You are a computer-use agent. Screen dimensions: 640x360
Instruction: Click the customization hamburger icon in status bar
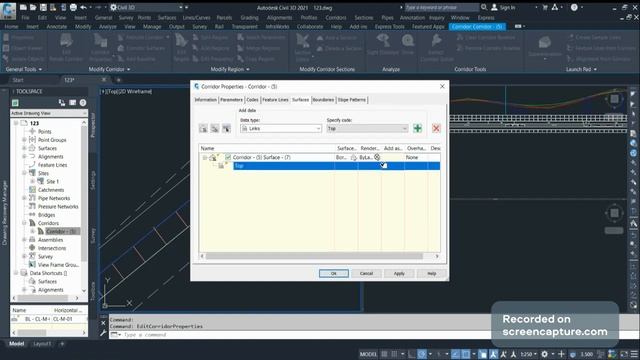click(x=634, y=354)
